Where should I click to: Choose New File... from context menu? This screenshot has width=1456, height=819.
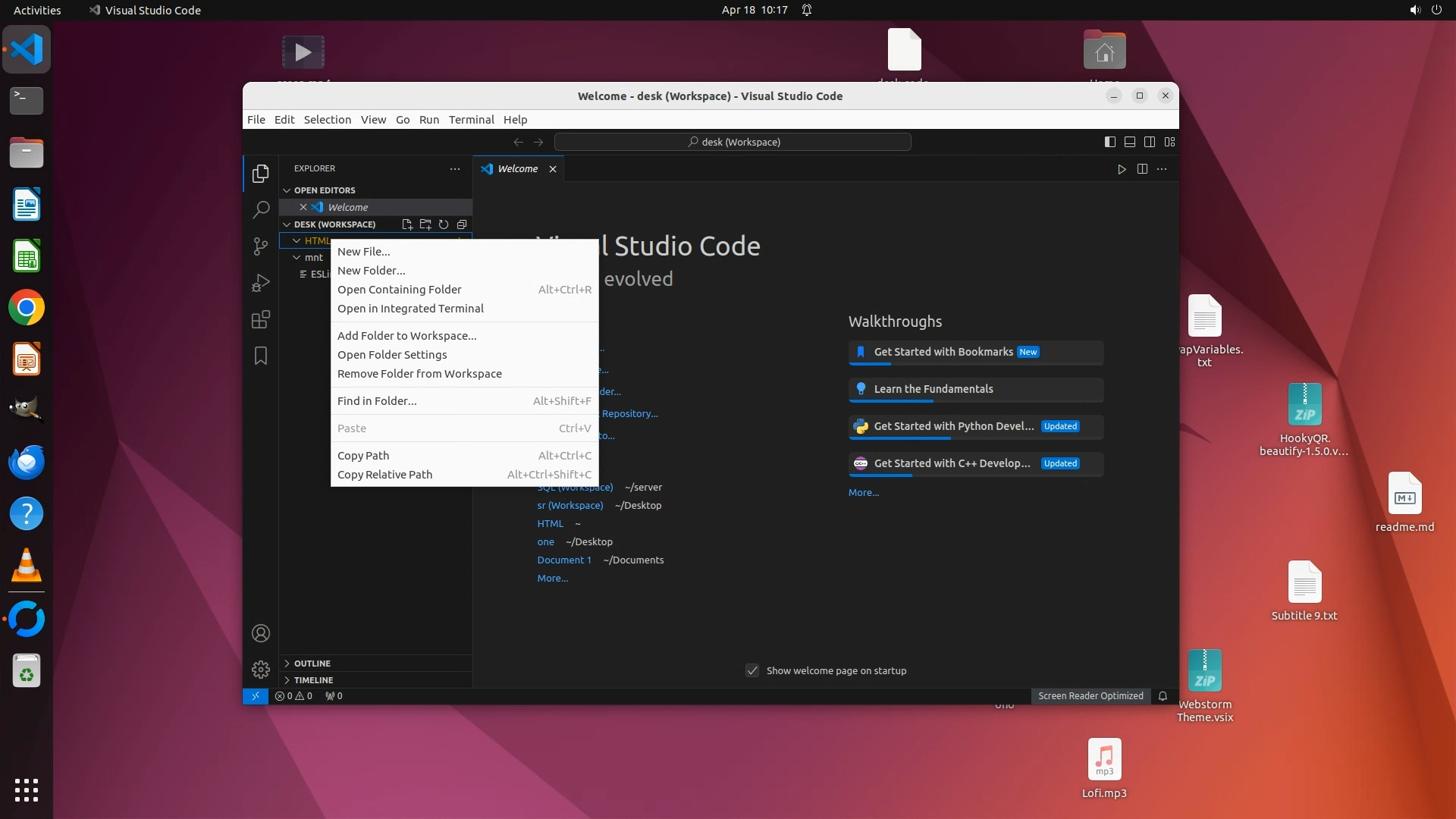[363, 252]
